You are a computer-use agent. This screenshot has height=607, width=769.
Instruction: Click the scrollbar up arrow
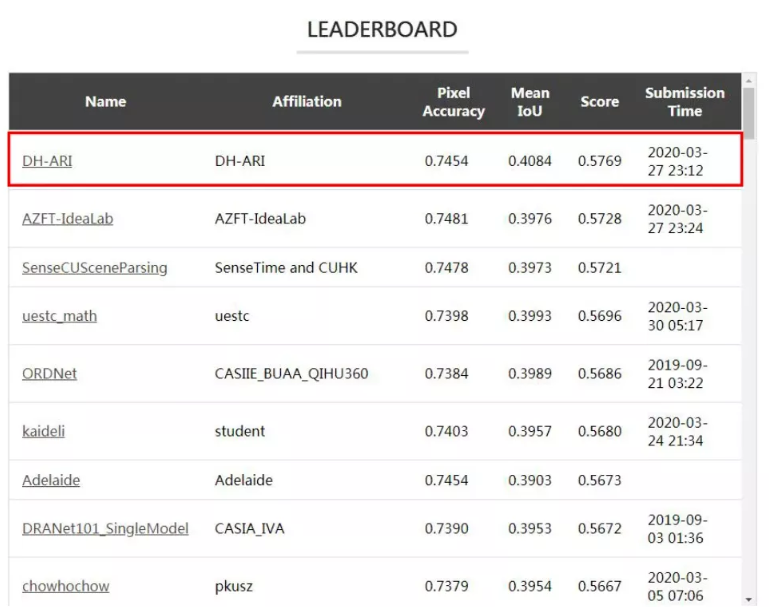click(749, 80)
